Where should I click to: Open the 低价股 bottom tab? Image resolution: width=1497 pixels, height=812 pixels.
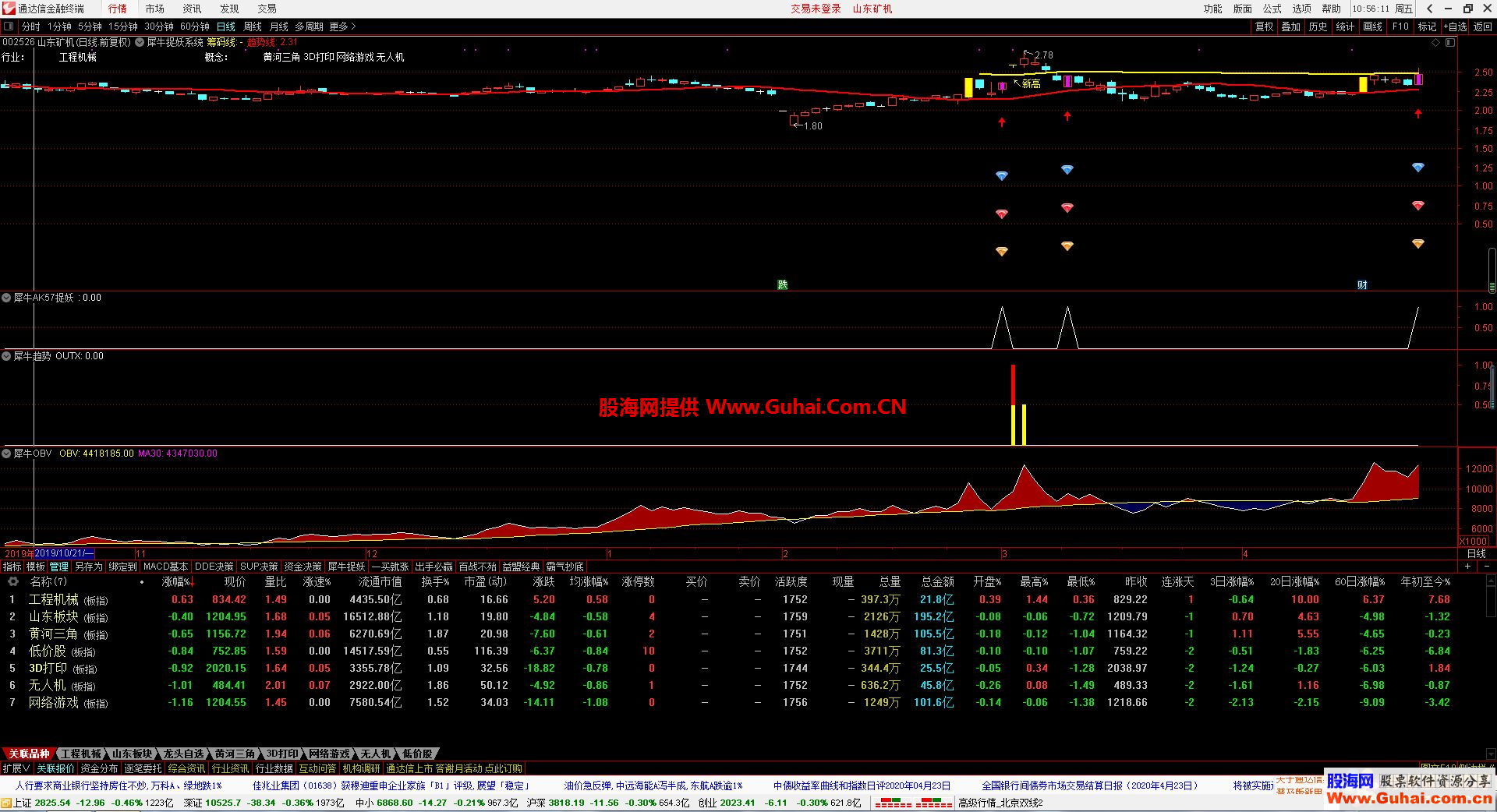click(x=418, y=754)
